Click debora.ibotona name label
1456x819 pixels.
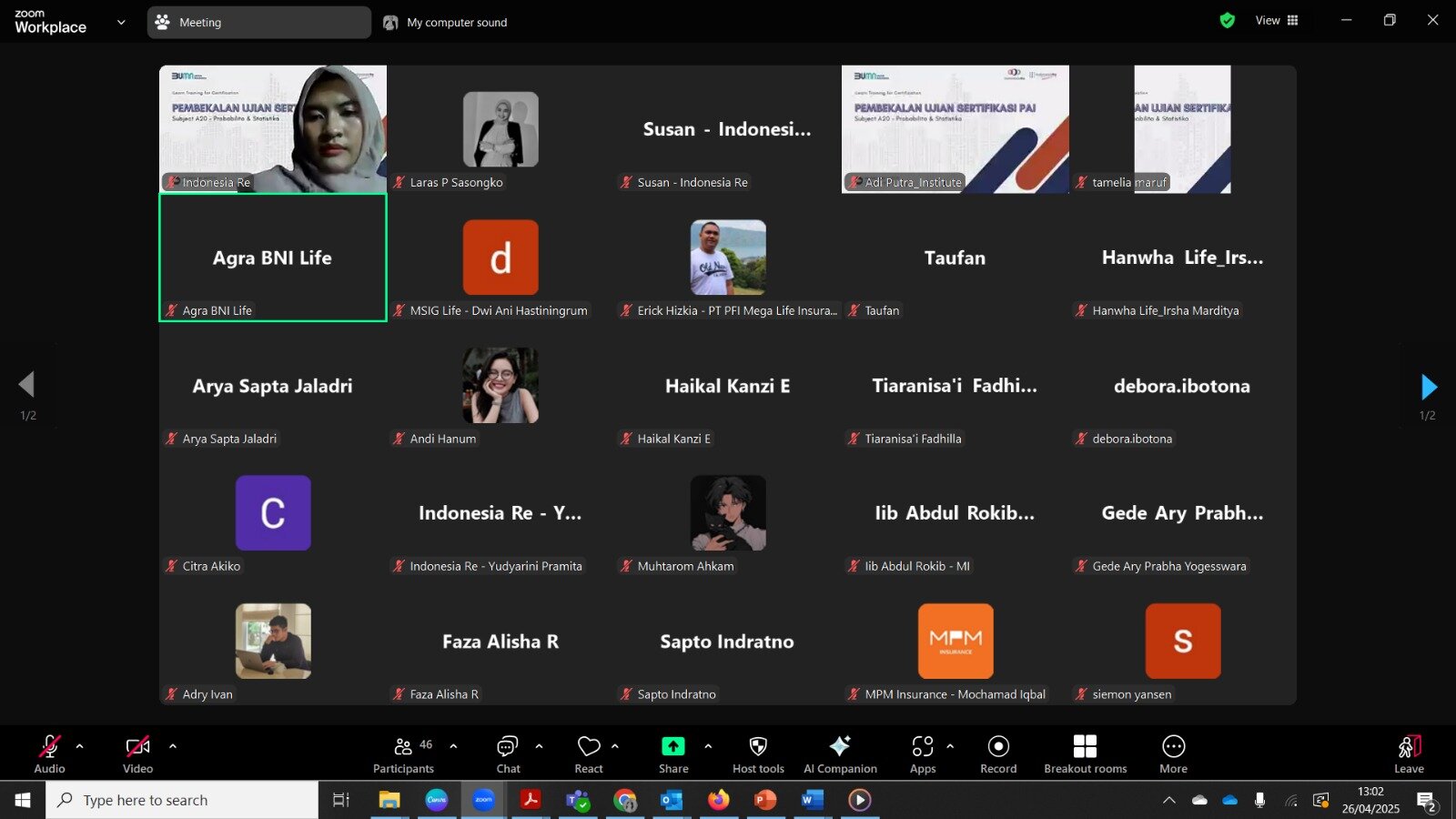1132,439
